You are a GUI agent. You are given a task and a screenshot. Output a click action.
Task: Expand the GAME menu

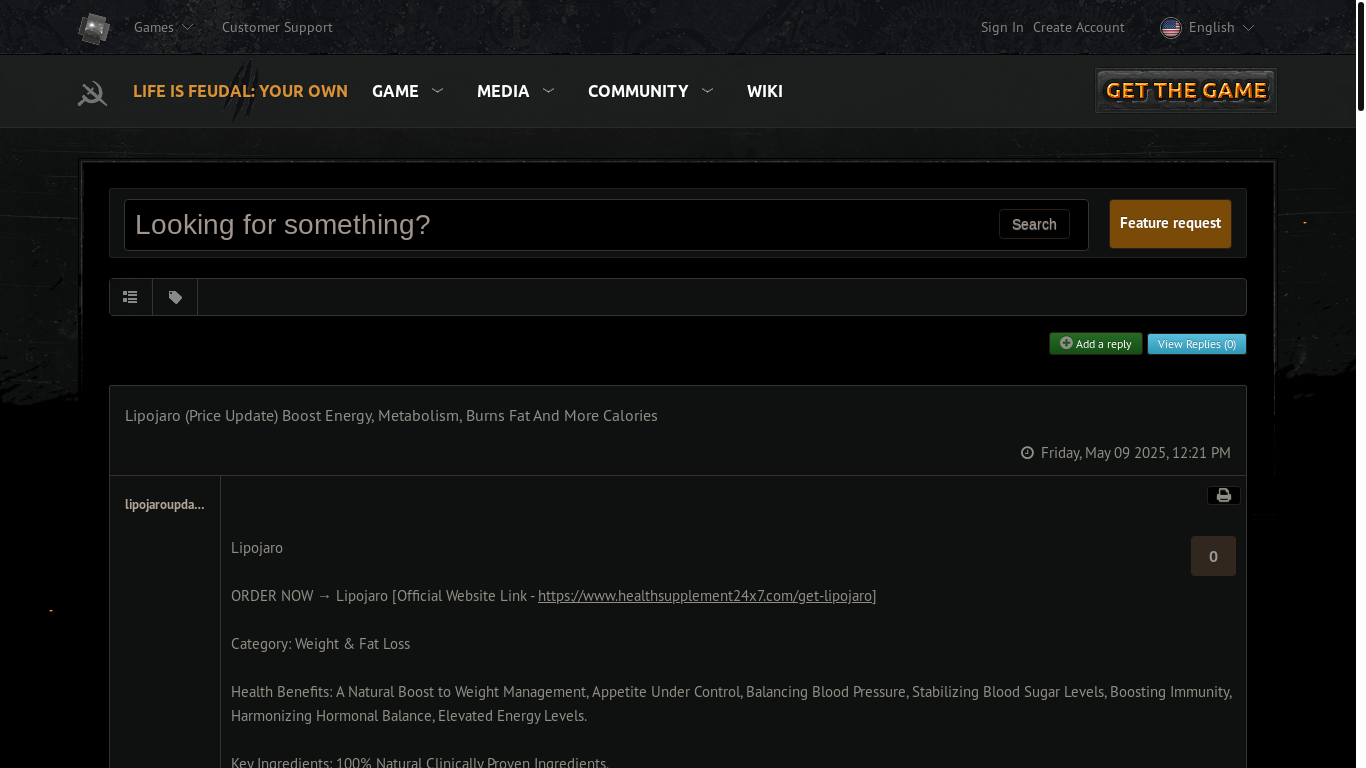point(407,91)
